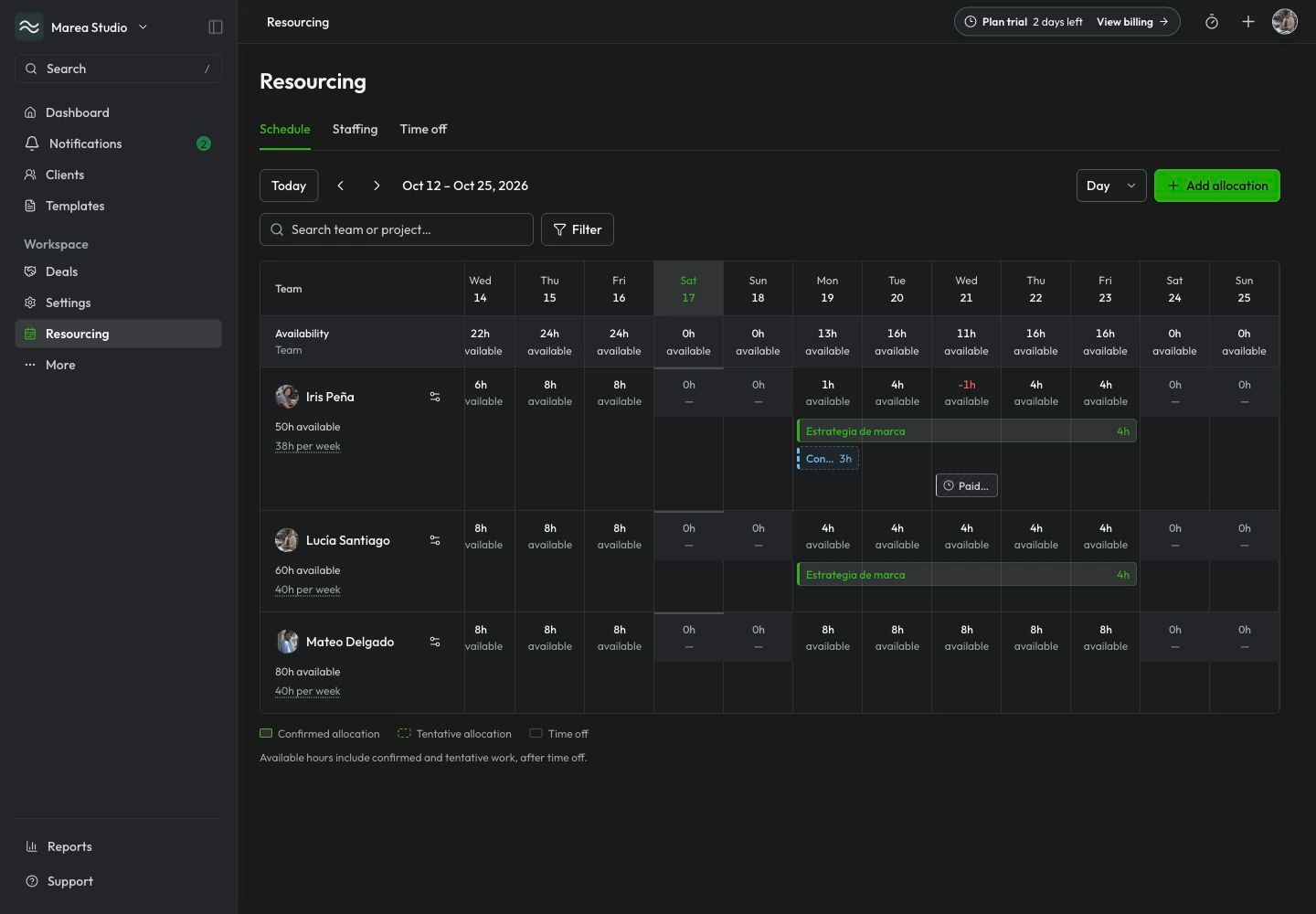Viewport: 1316px width, 914px height.
Task: Click the plus icon in top bar
Action: click(x=1248, y=22)
